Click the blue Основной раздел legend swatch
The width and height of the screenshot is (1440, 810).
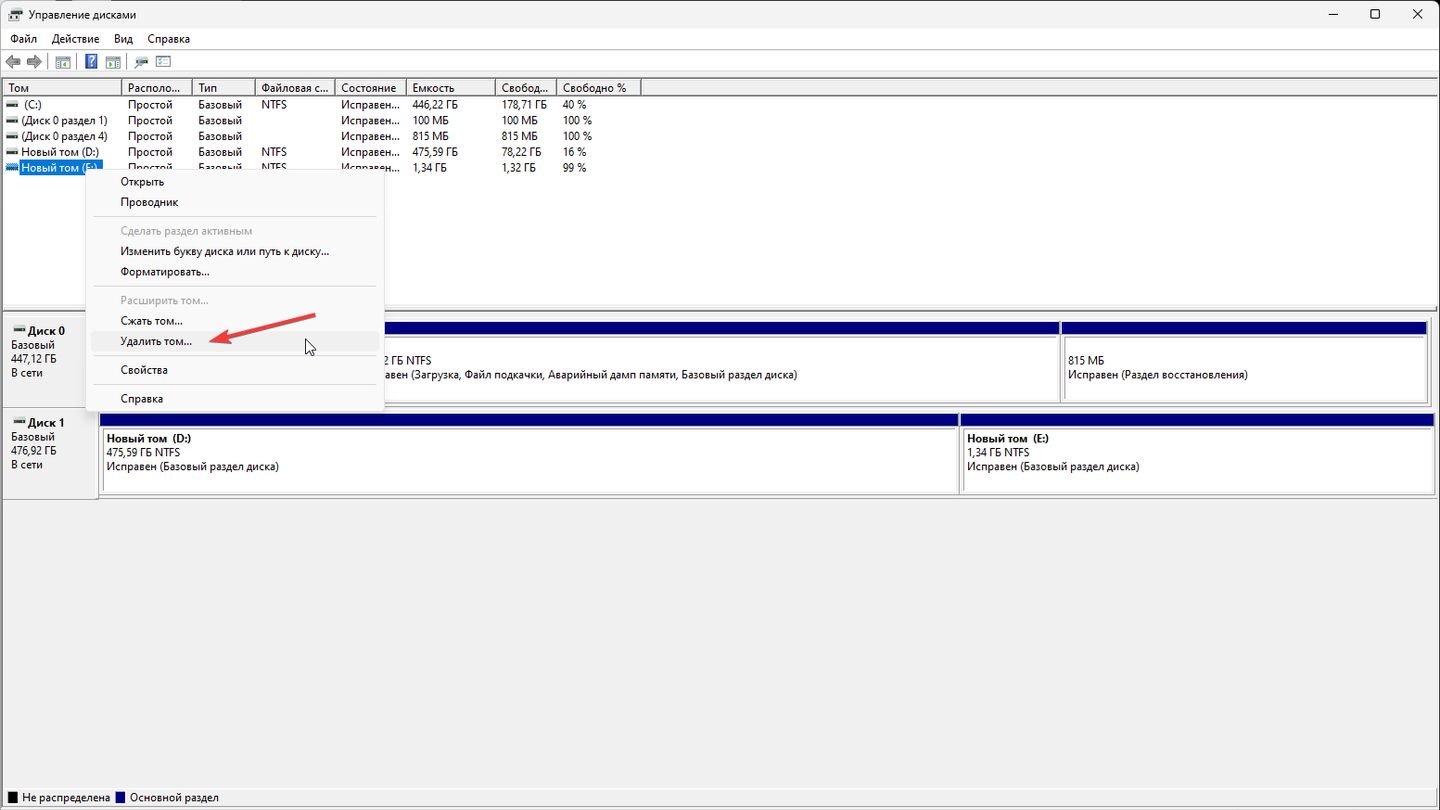point(121,798)
